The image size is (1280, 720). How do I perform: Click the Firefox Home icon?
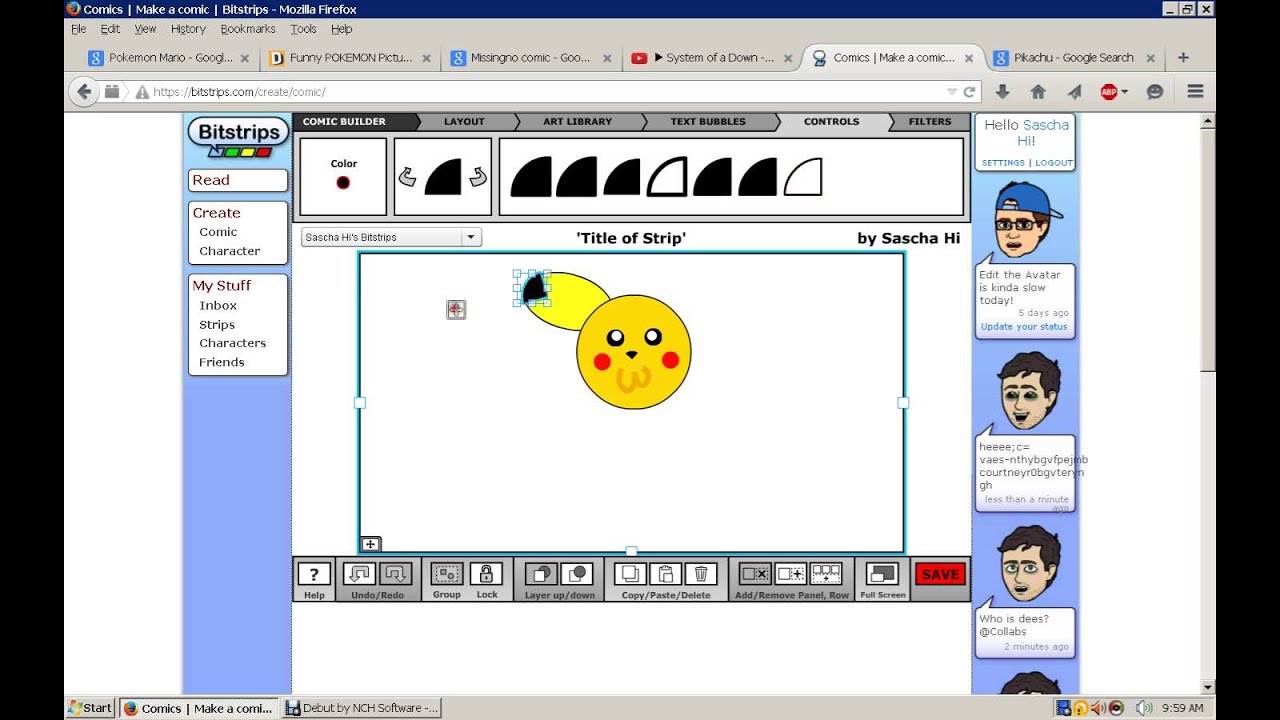[1038, 92]
